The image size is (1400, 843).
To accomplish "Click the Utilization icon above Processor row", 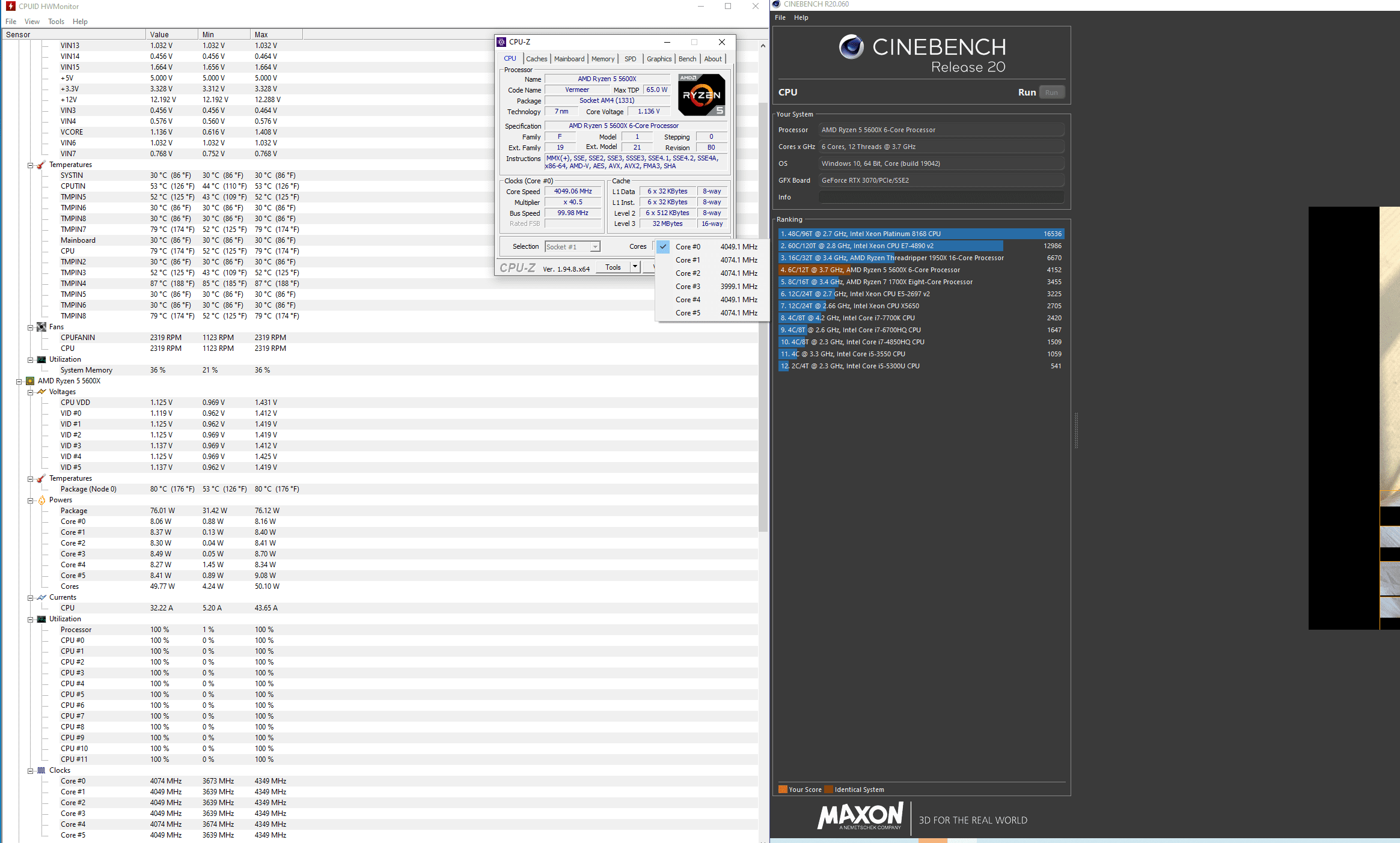I will click(x=41, y=619).
